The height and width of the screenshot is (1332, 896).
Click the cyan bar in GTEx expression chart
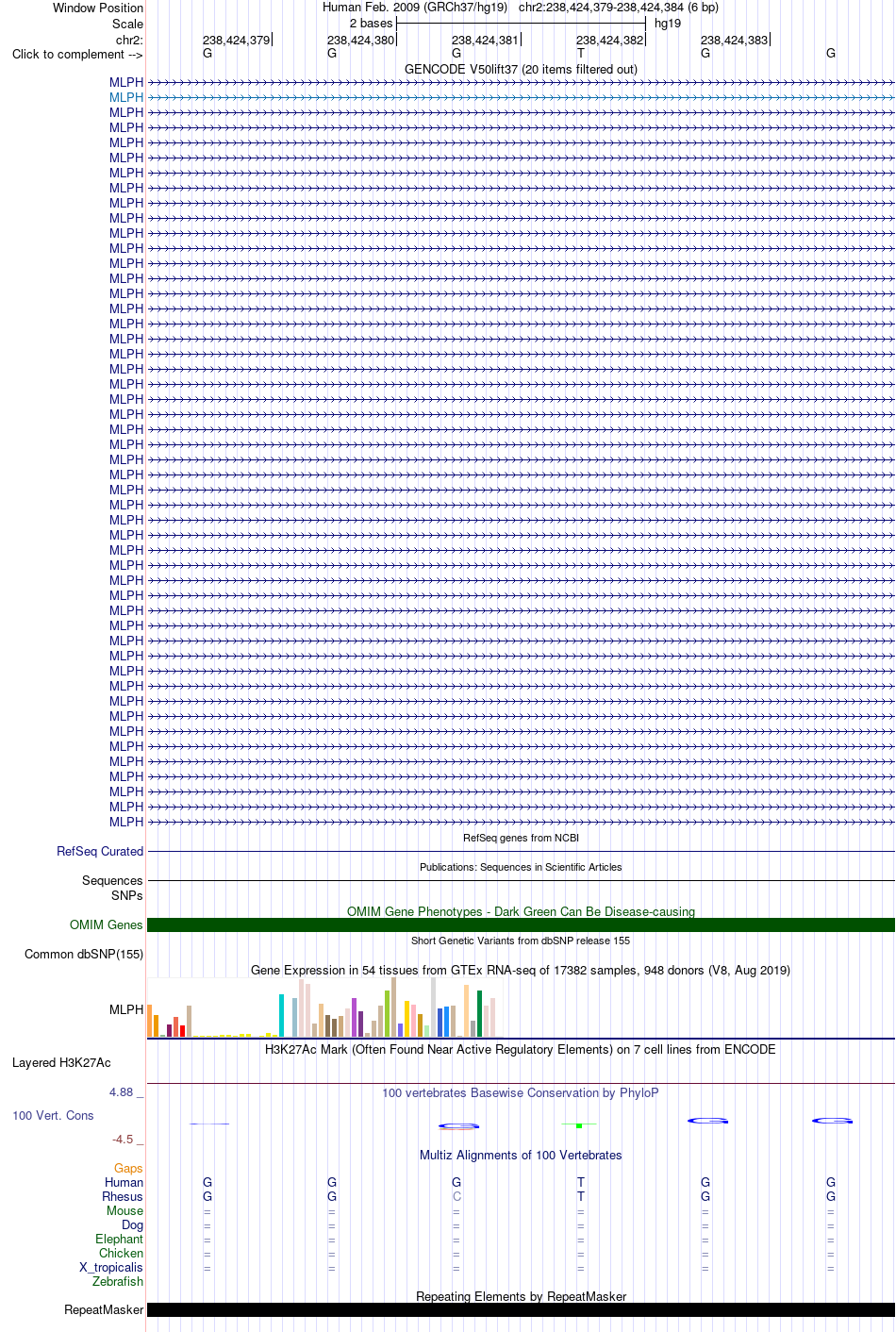coord(281,1016)
